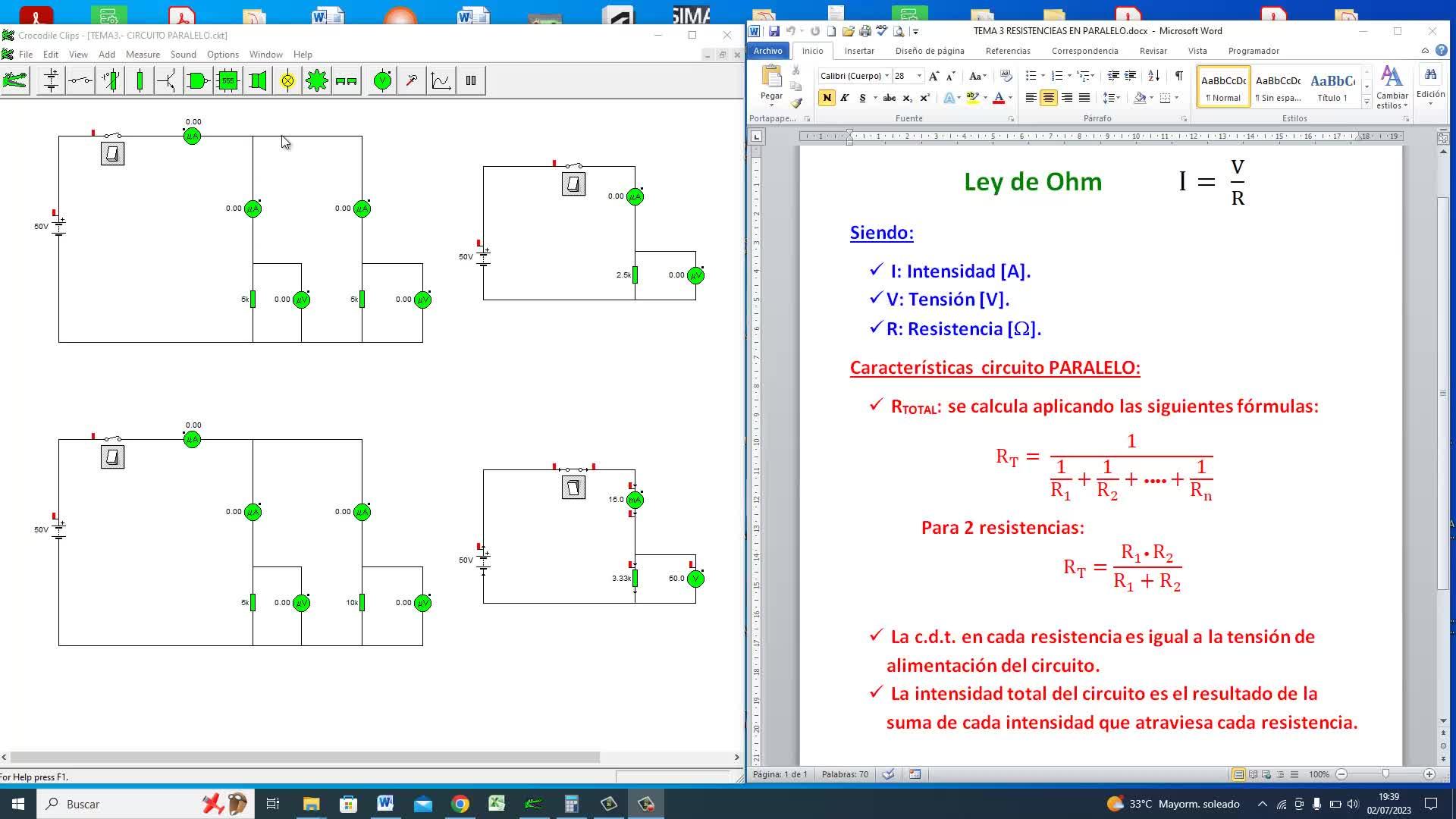1456x819 pixels.
Task: Open the 555 IC components toolbar
Action: 227,80
